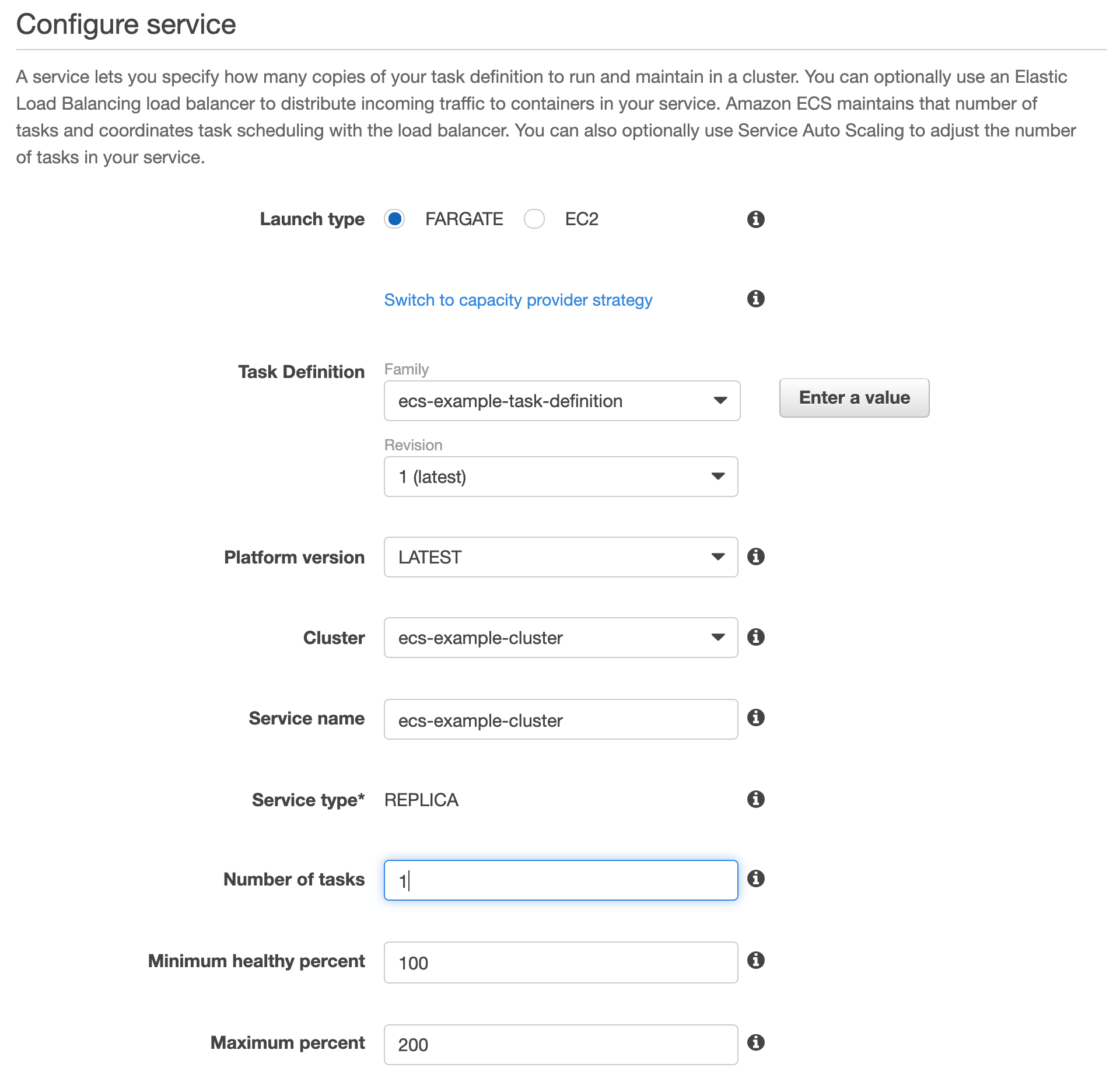1120x1085 pixels.
Task: Open the Cluster selection dropdown
Action: [560, 638]
